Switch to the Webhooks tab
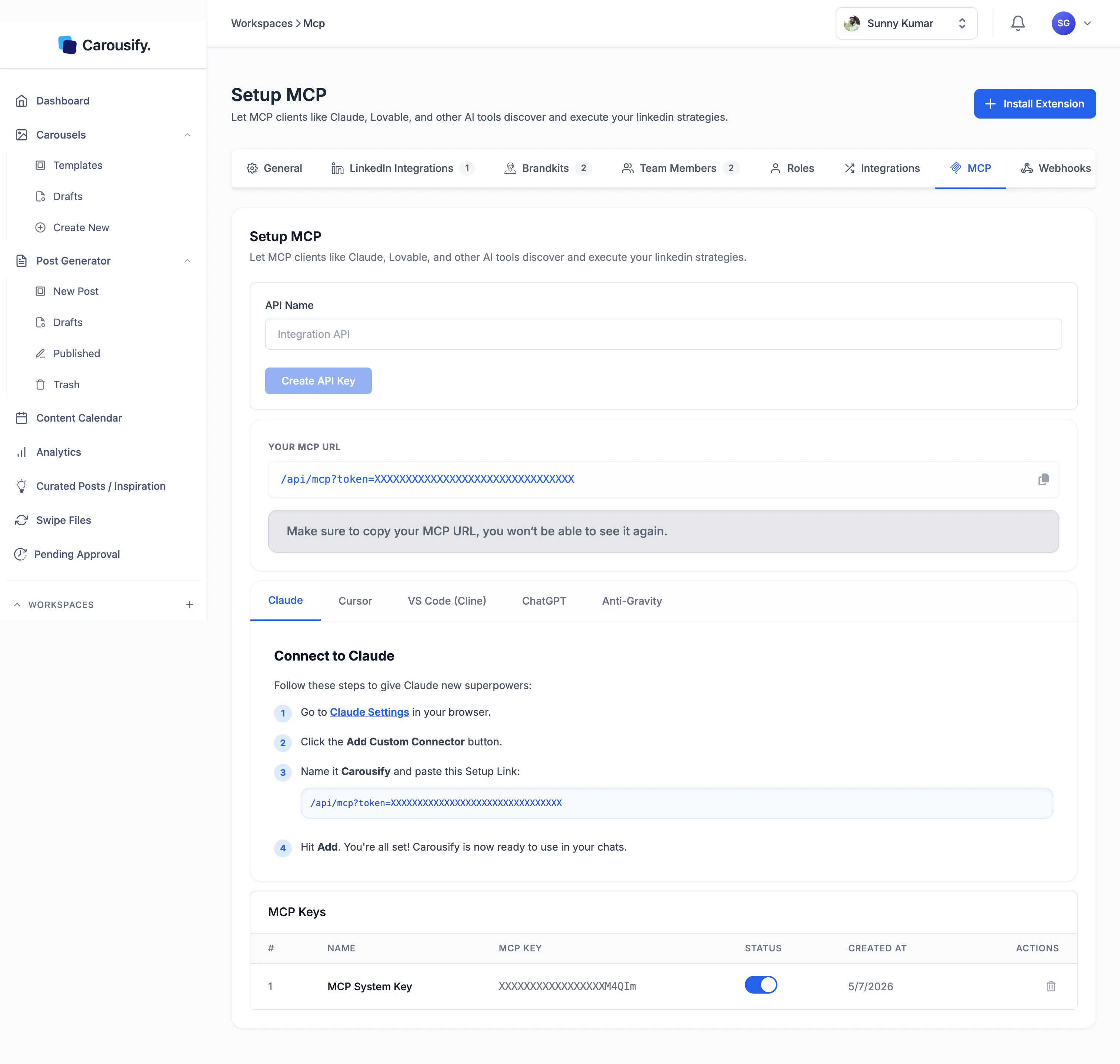 click(x=1055, y=169)
